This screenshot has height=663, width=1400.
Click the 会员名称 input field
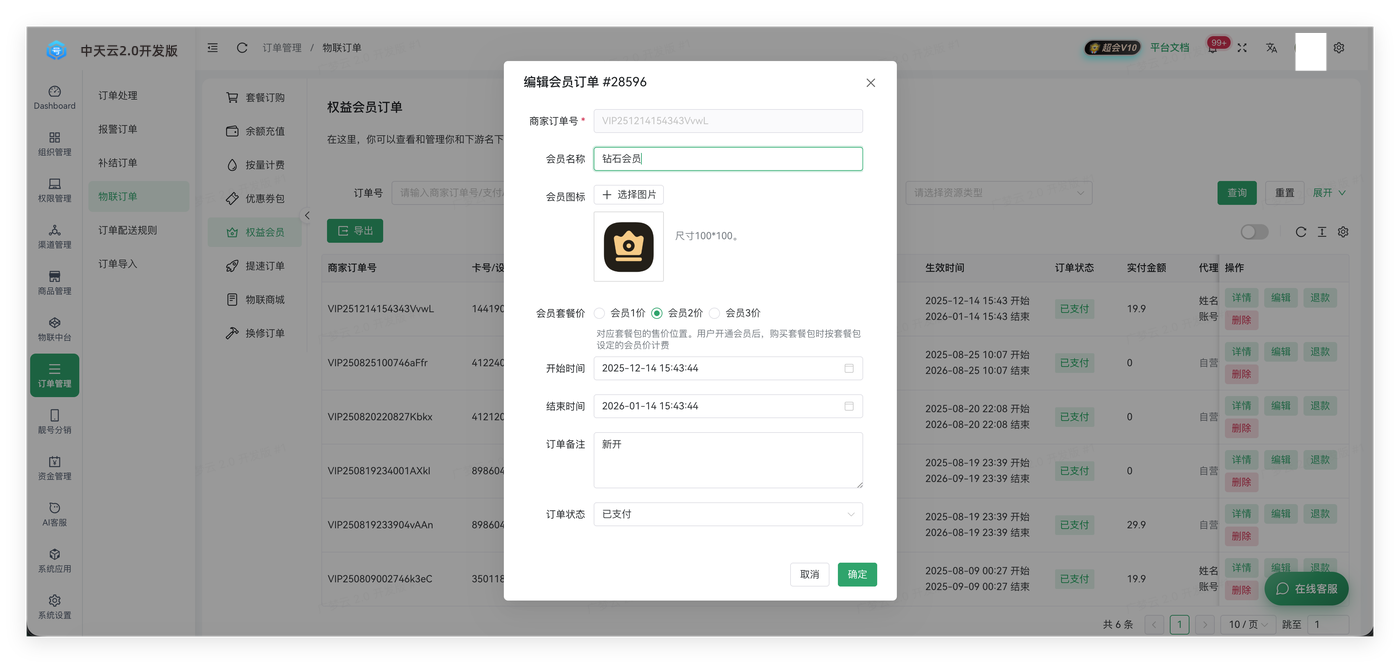(x=728, y=159)
